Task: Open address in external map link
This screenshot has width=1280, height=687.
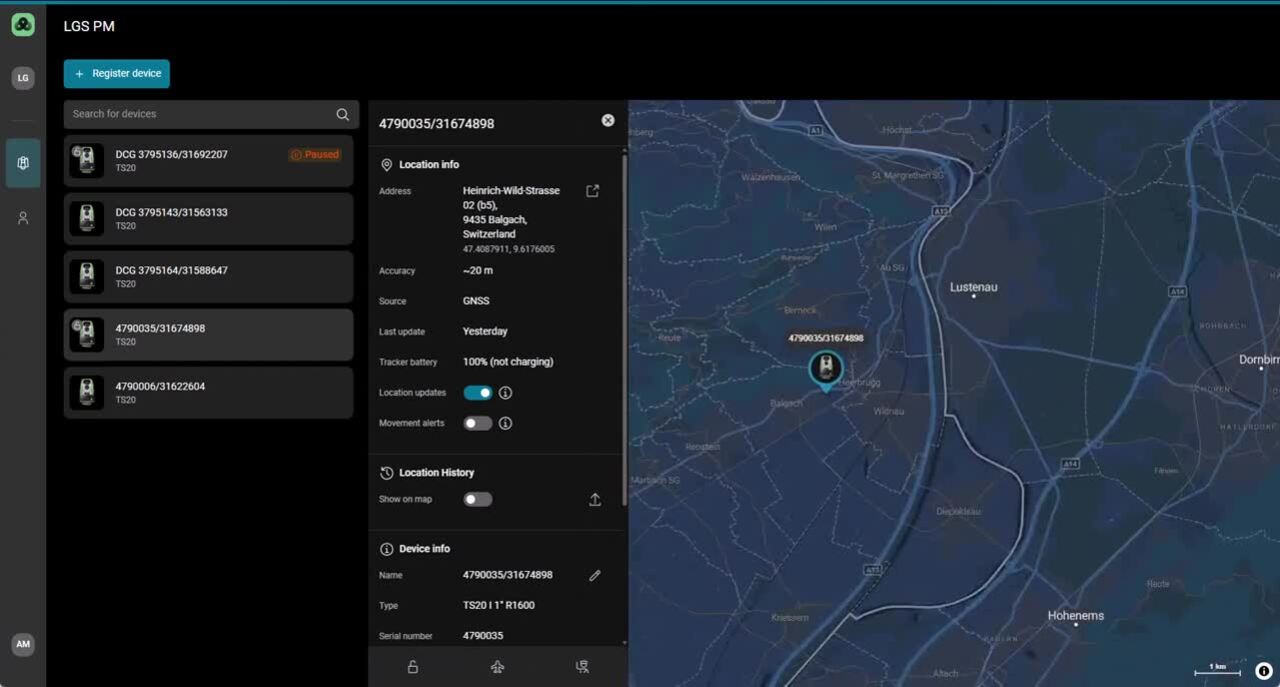Action: [593, 191]
